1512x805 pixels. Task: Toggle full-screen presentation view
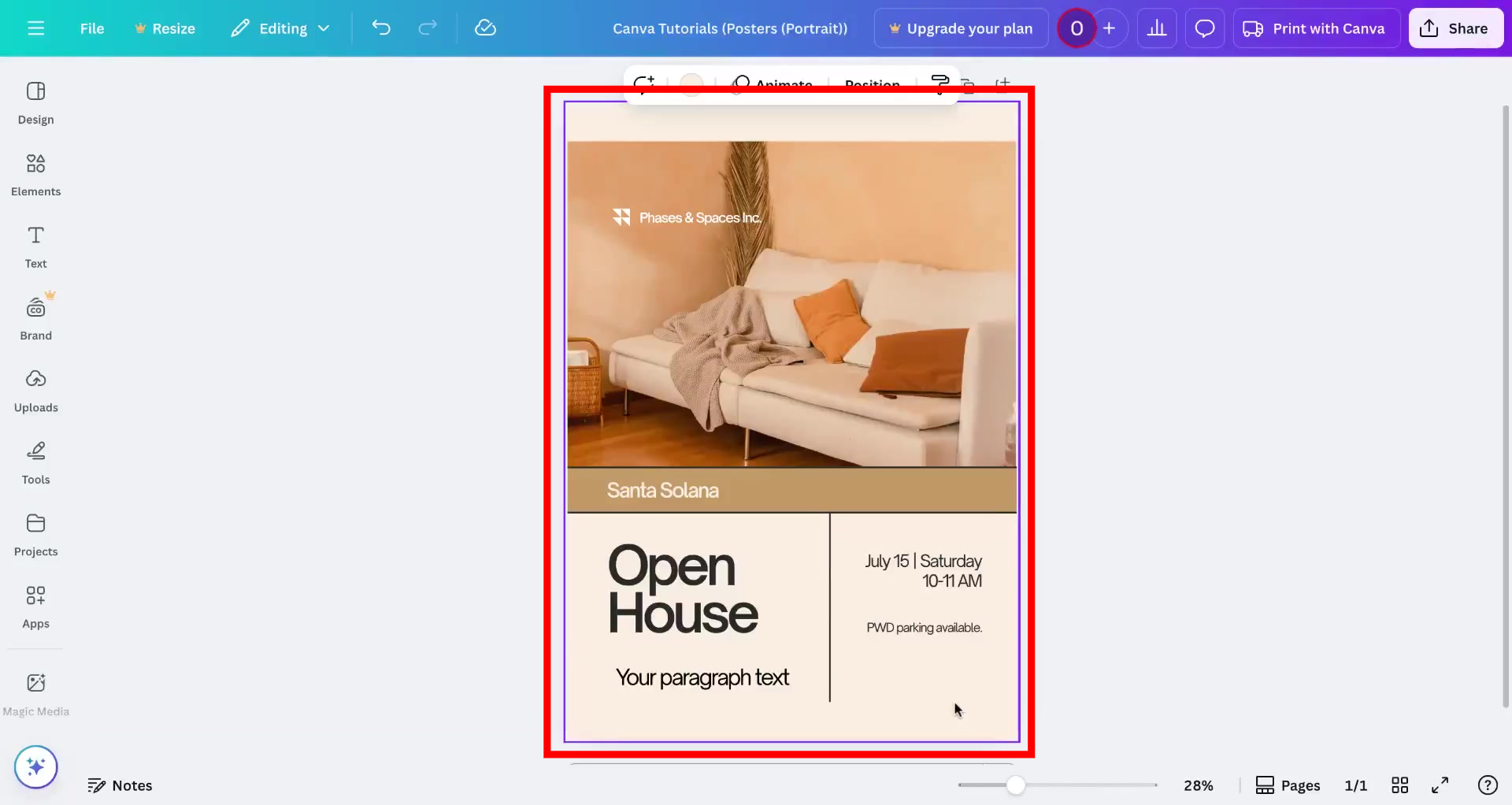click(x=1440, y=785)
